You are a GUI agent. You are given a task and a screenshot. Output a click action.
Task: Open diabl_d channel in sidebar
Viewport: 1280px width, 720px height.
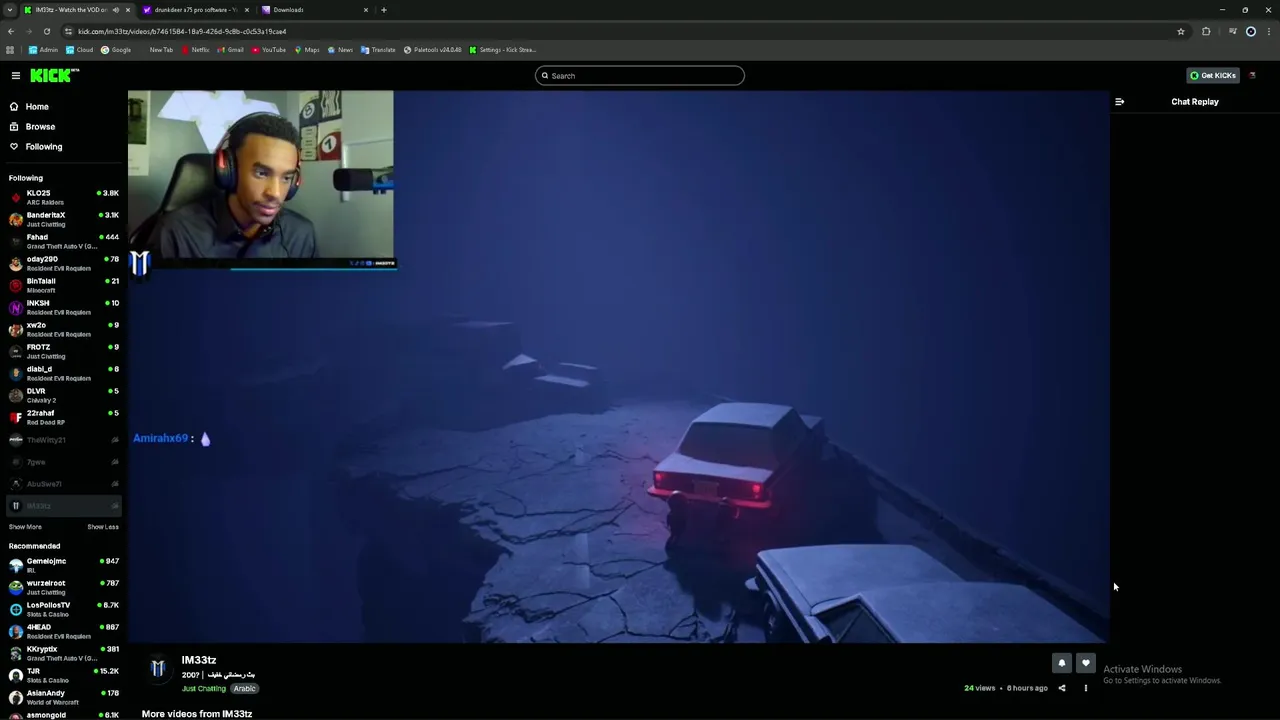pyautogui.click(x=64, y=373)
